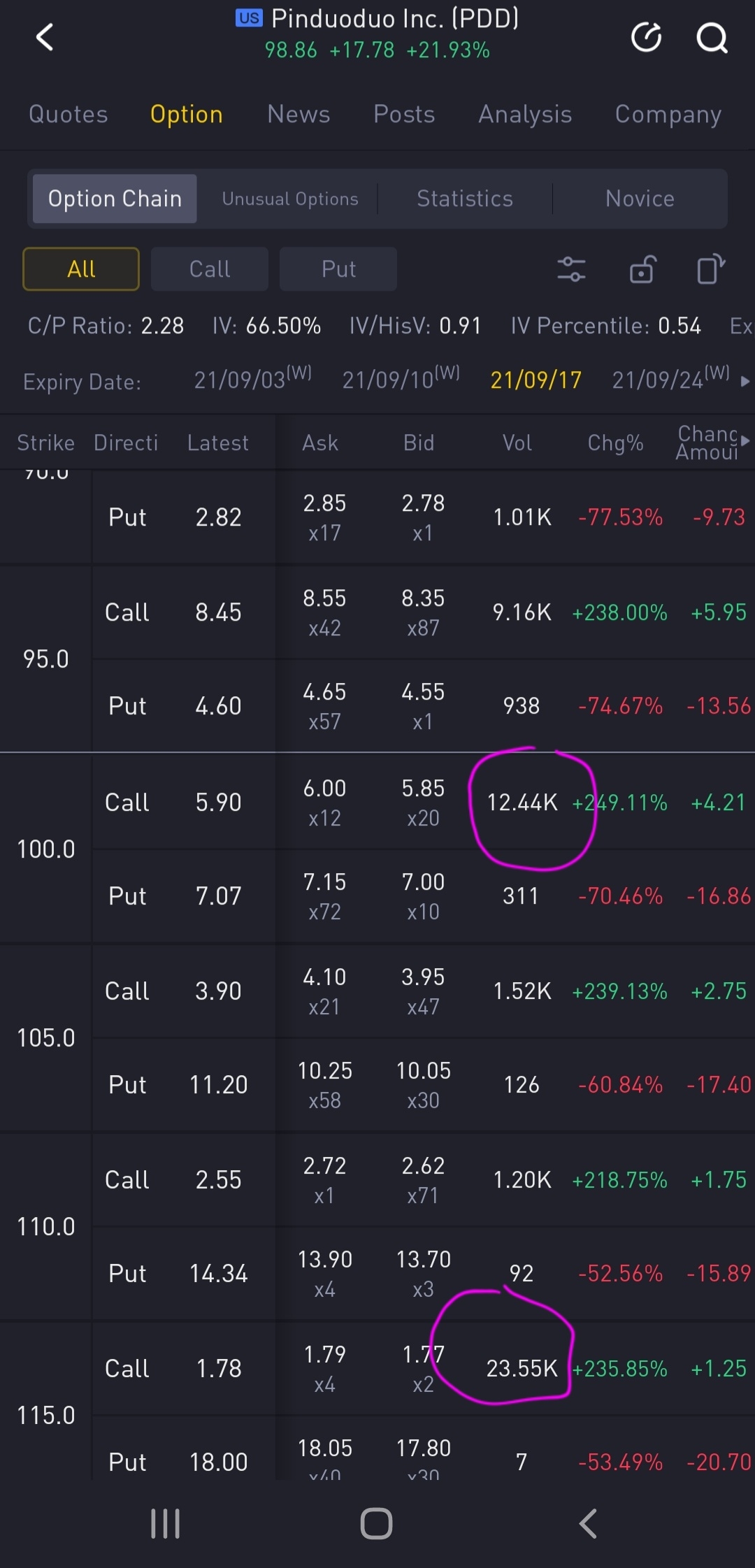The height and width of the screenshot is (1568, 755).
Task: Open Unusual Options sub-tab
Action: (x=290, y=199)
